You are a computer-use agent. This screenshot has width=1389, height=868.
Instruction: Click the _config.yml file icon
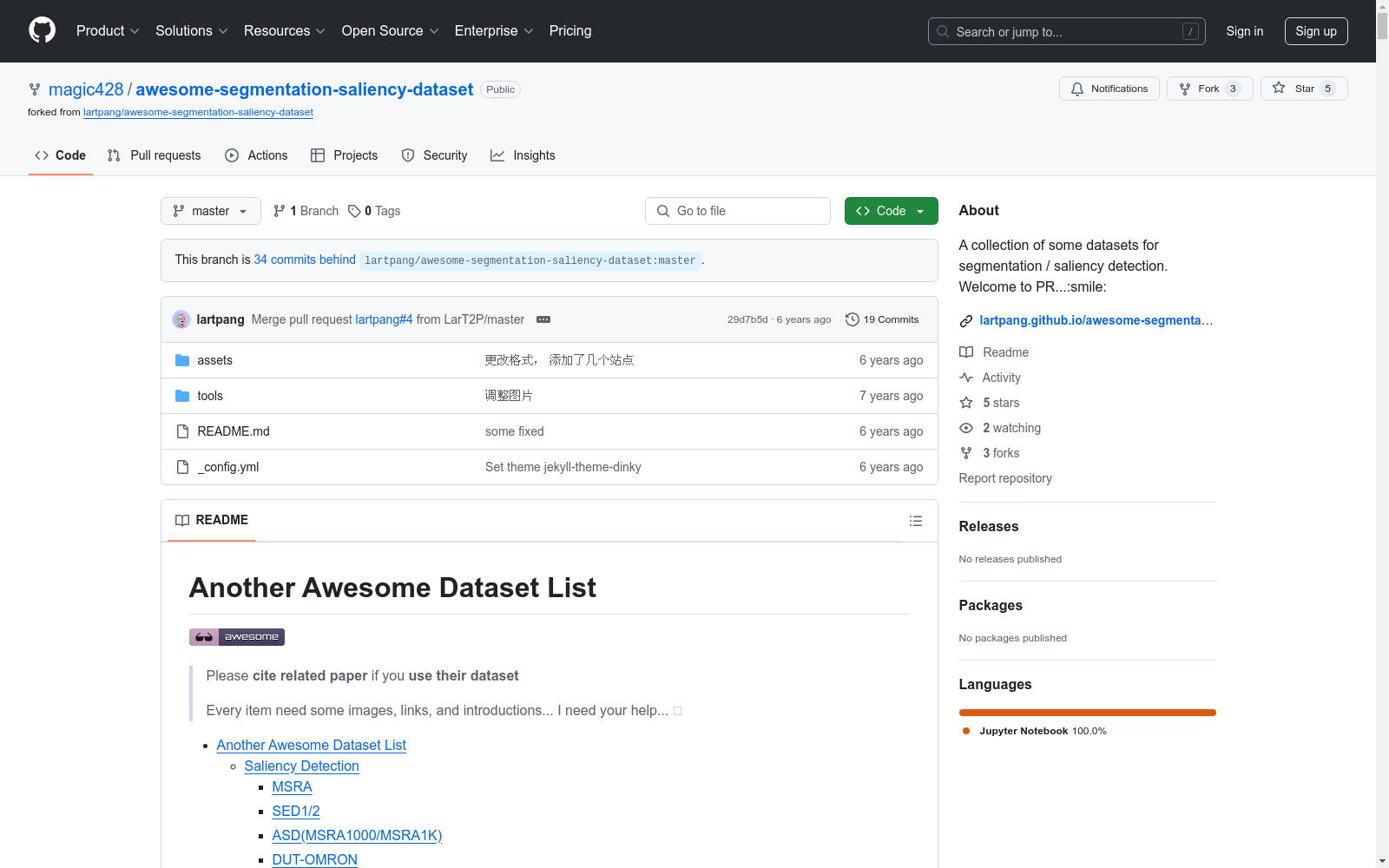(x=182, y=467)
